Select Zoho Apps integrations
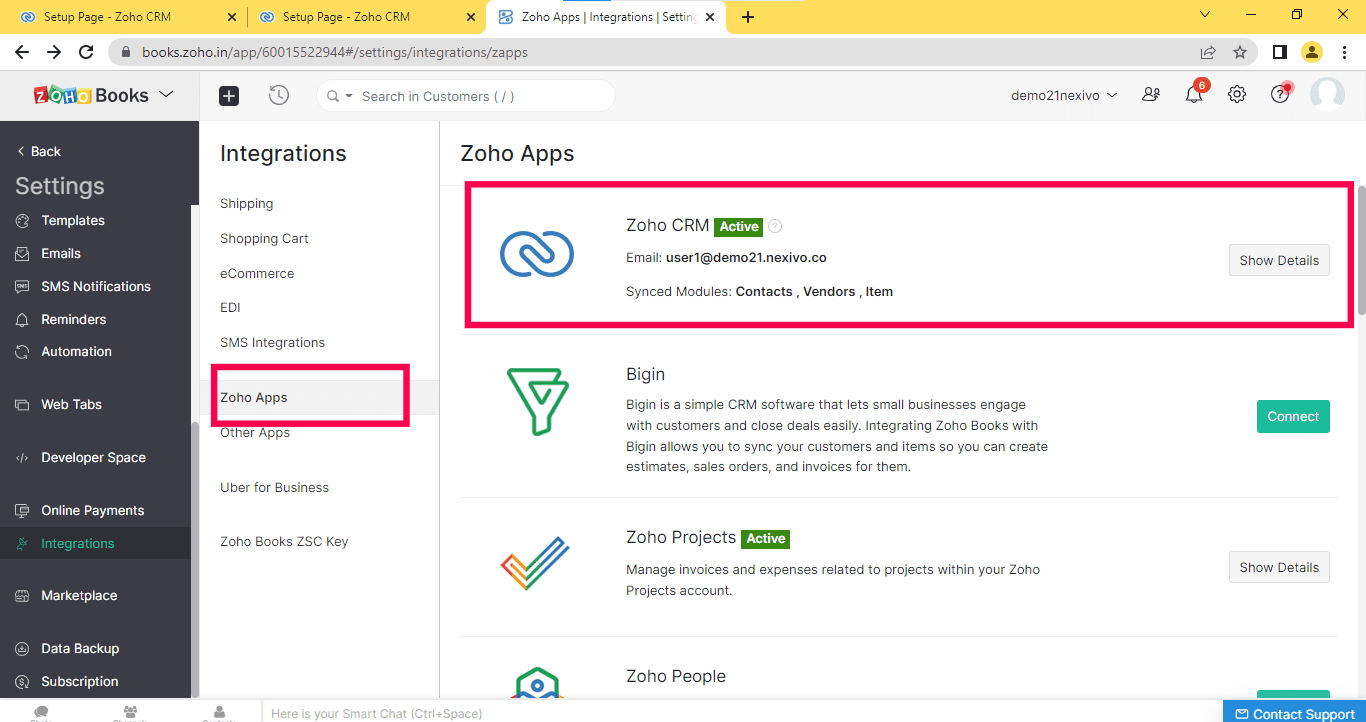Image resolution: width=1366 pixels, height=722 pixels. tap(319, 397)
